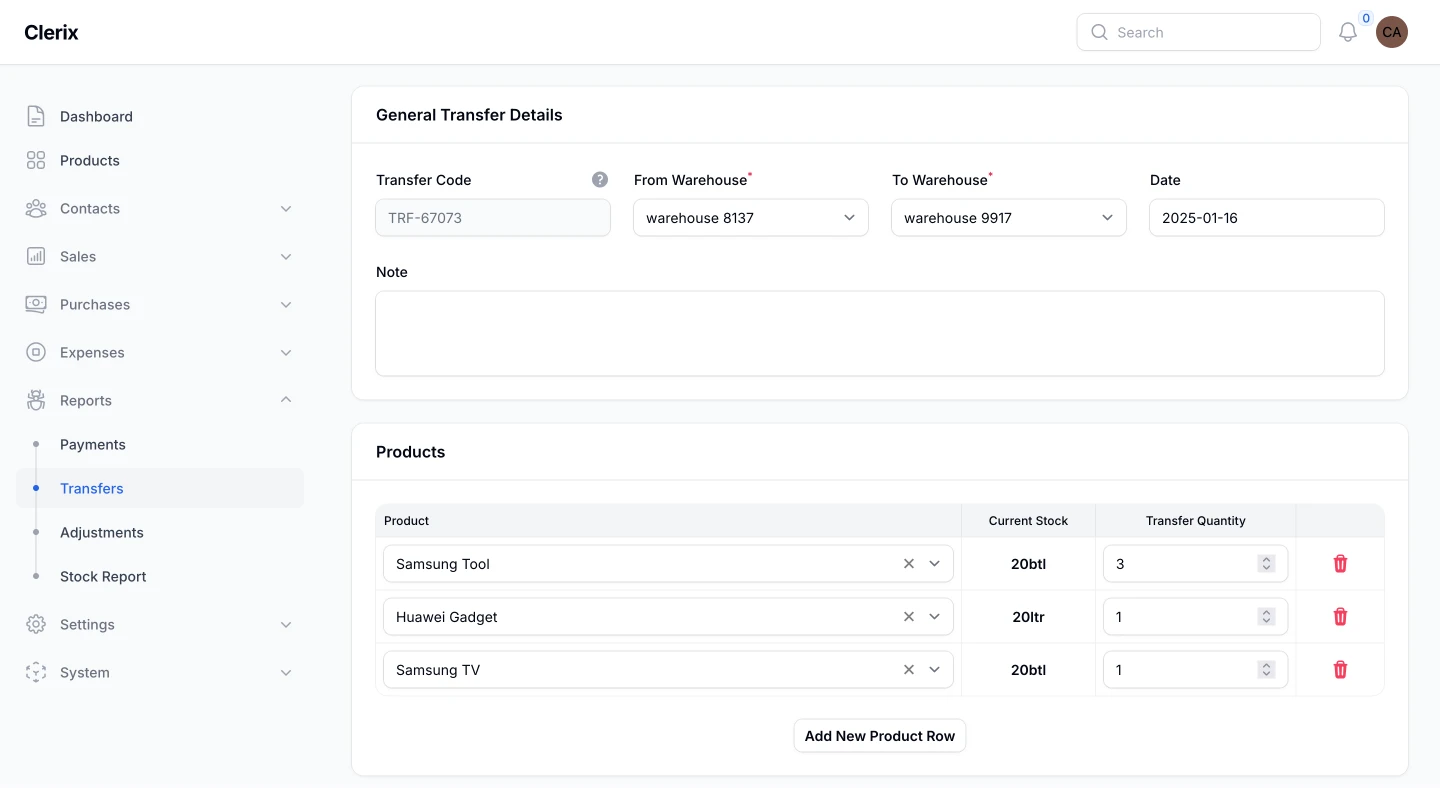
Task: Click the 20ltr stock value
Action: pyautogui.click(x=1028, y=617)
